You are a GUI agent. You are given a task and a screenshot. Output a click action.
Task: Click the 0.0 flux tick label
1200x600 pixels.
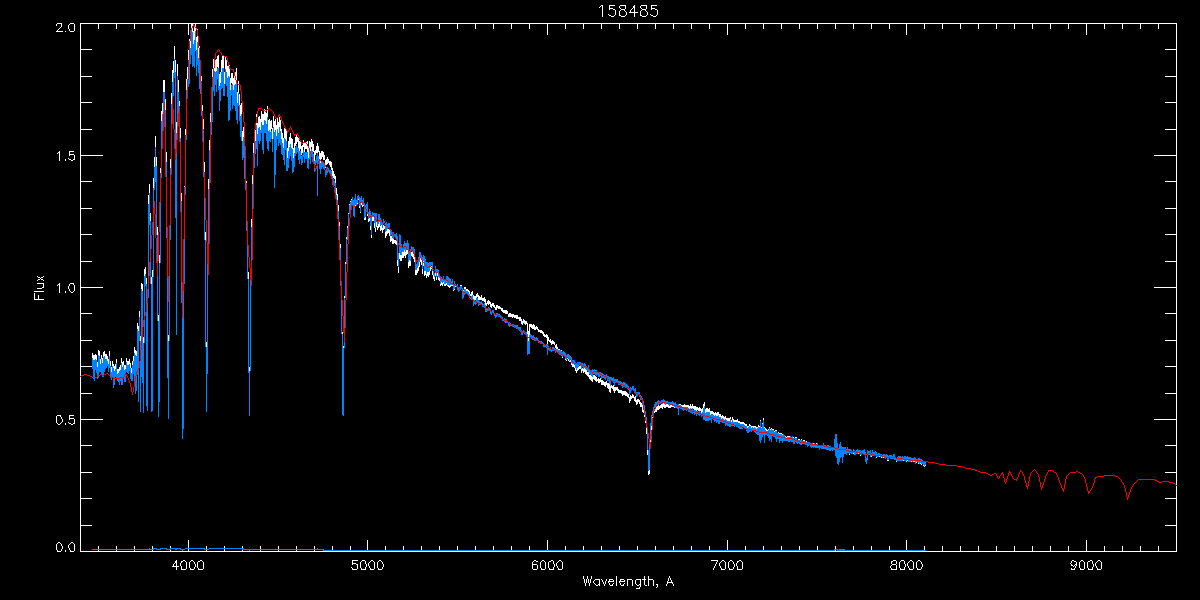(66, 547)
